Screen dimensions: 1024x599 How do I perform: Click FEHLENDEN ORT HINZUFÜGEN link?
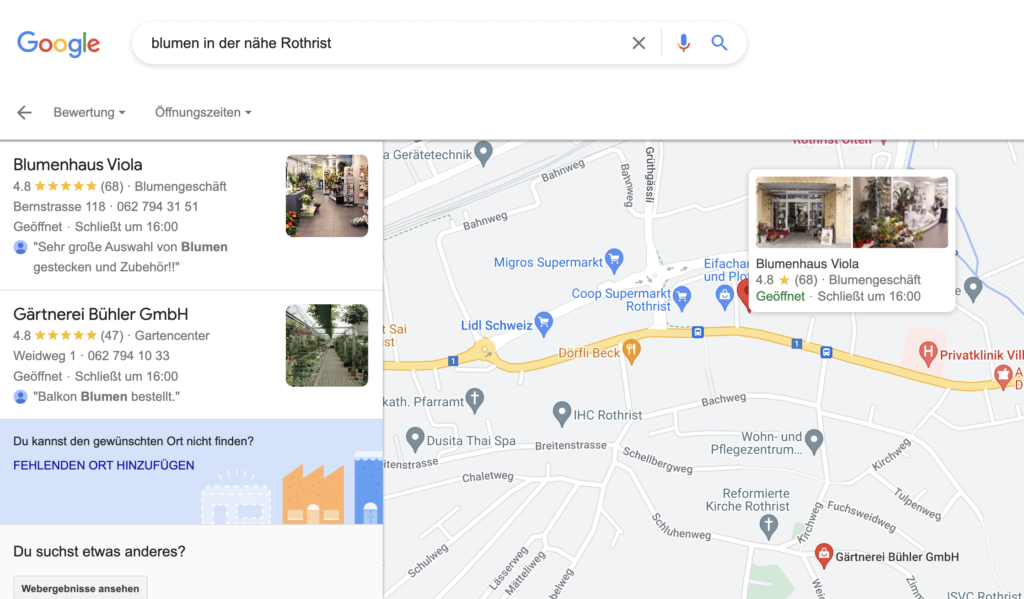104,465
